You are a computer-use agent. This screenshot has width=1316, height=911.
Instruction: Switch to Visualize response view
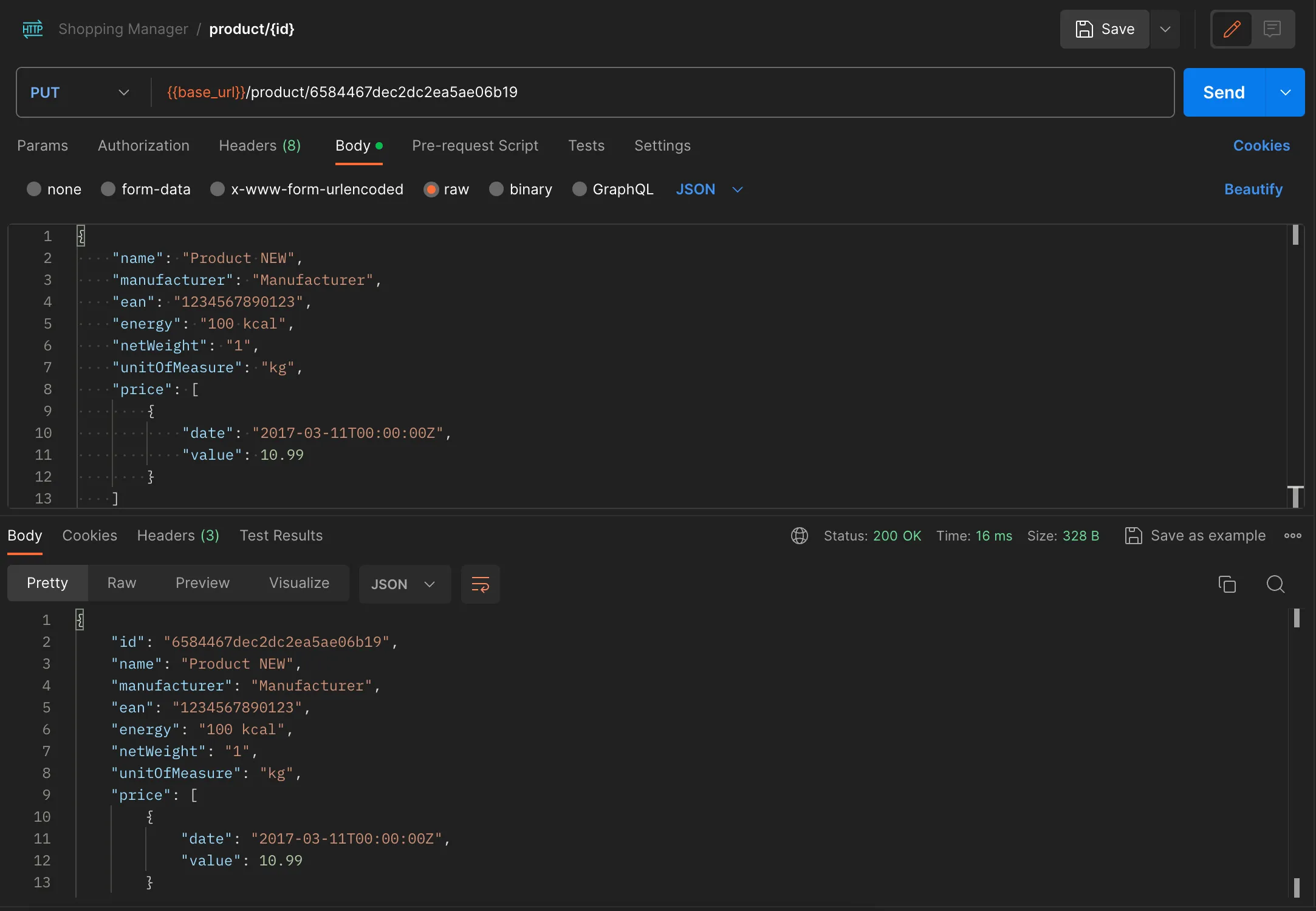point(299,583)
